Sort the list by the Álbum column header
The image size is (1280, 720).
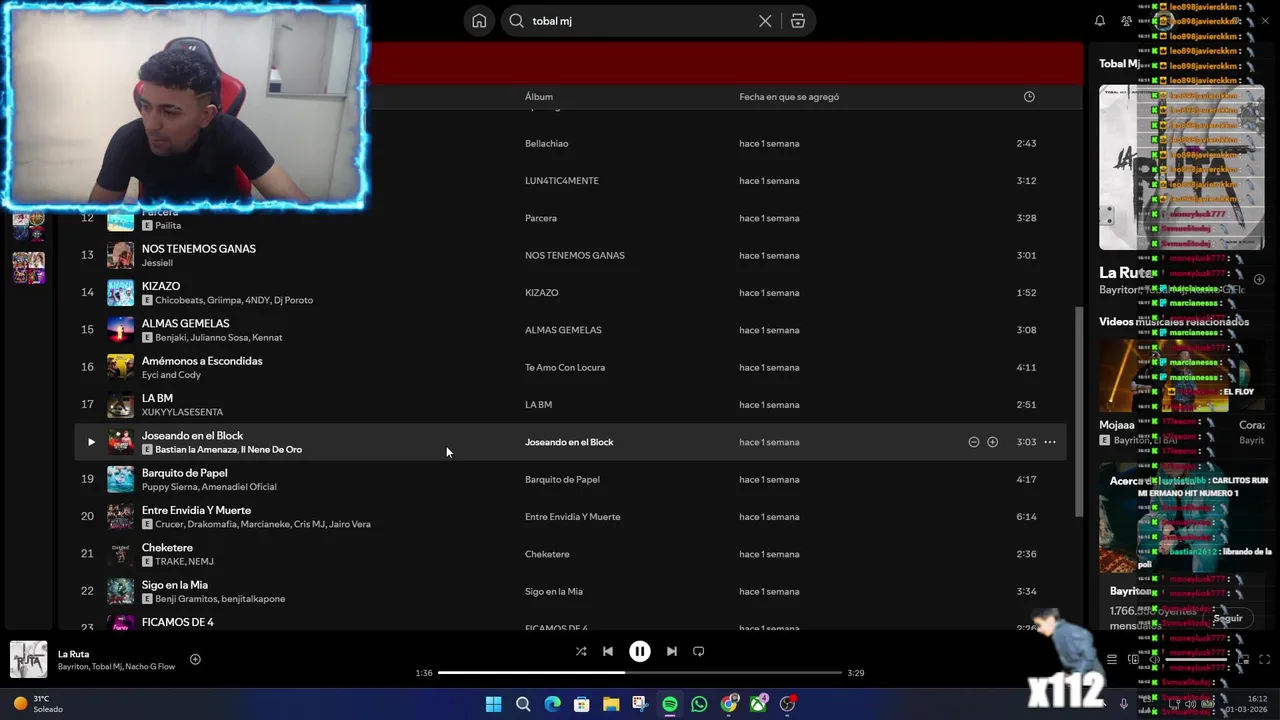coord(539,97)
